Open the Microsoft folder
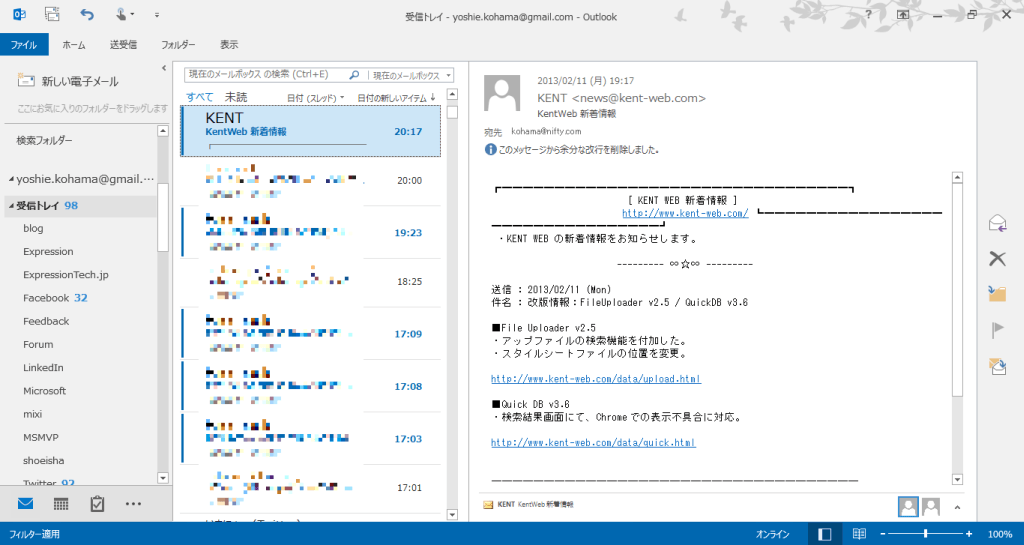 coord(45,391)
